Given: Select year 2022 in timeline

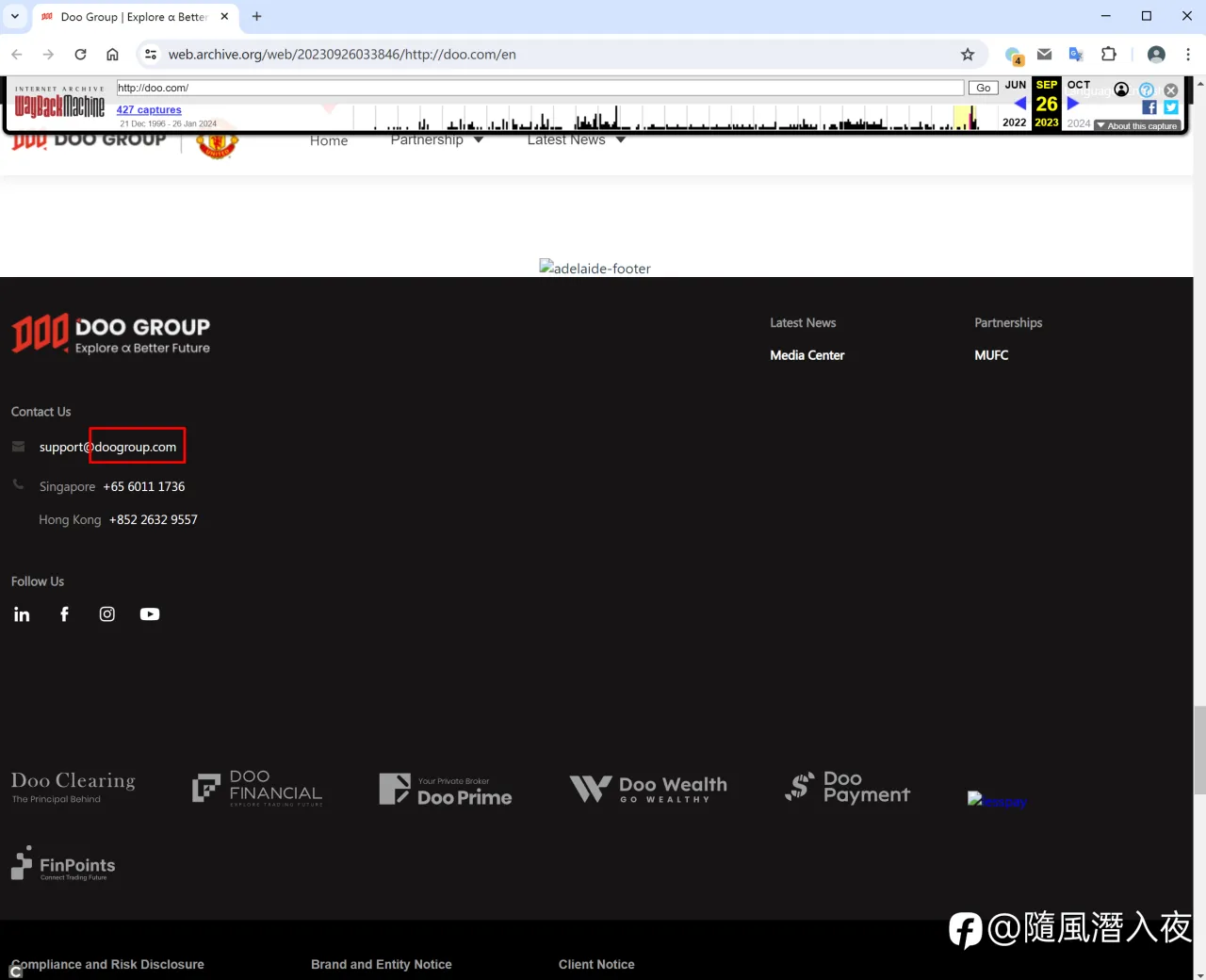Looking at the screenshot, I should click(1015, 122).
